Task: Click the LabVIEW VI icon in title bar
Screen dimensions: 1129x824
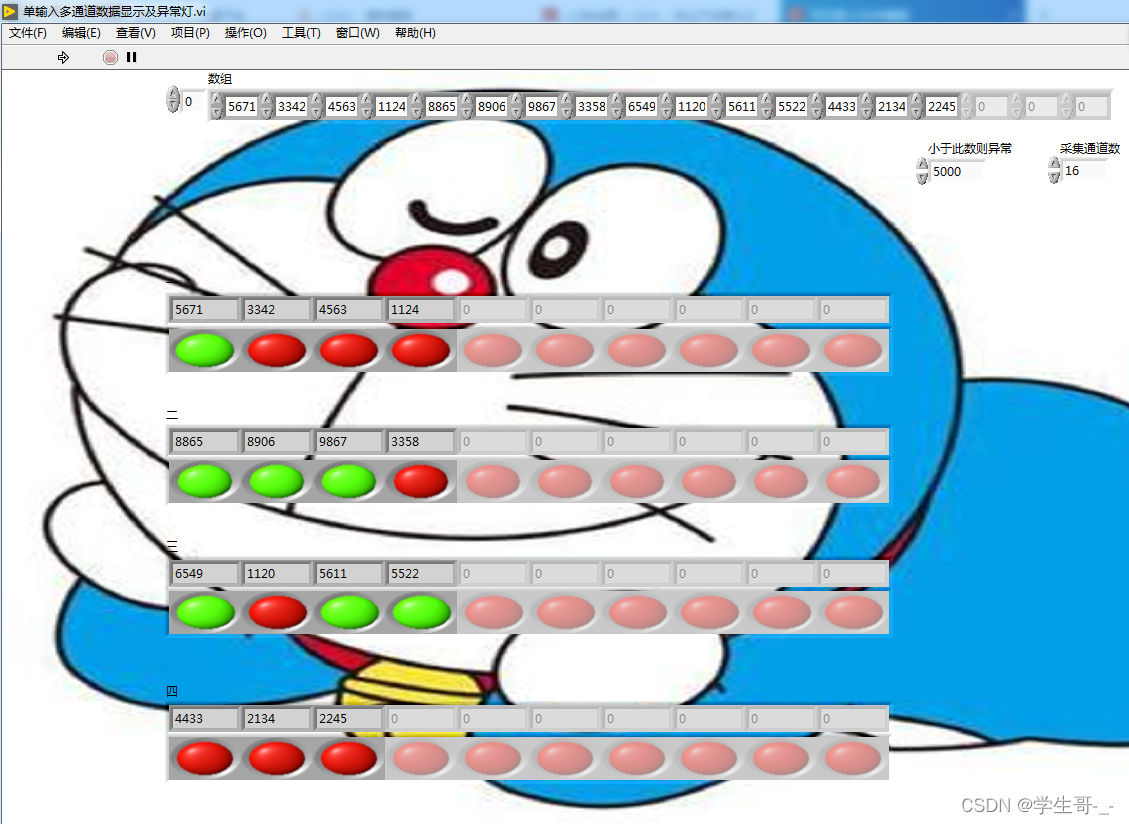Action: (x=10, y=11)
